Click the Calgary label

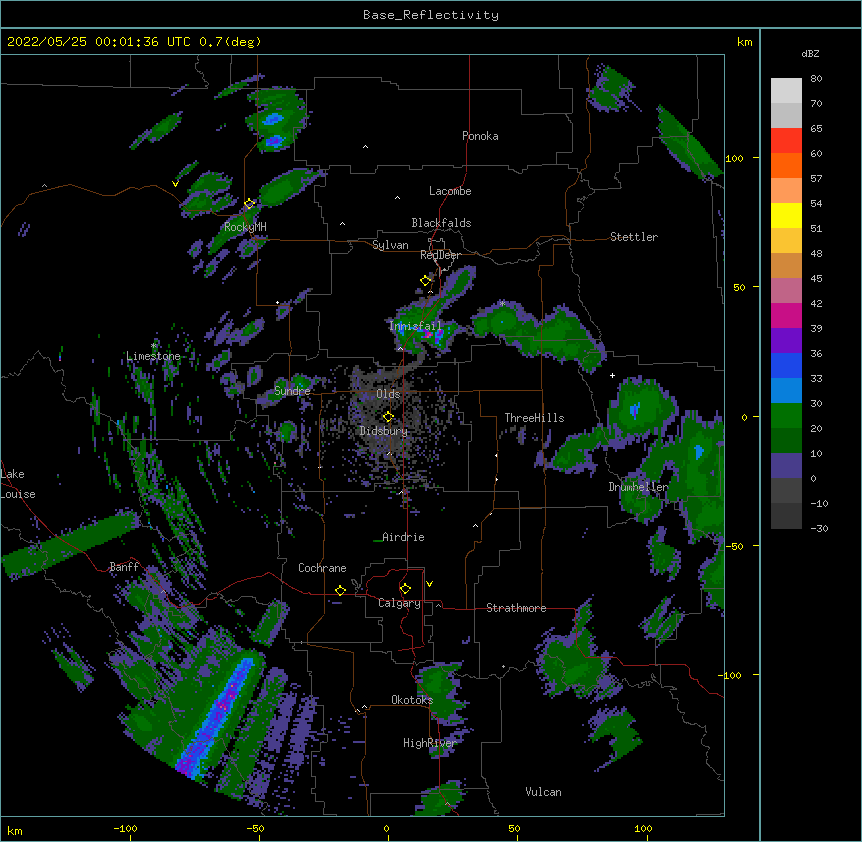399,603
